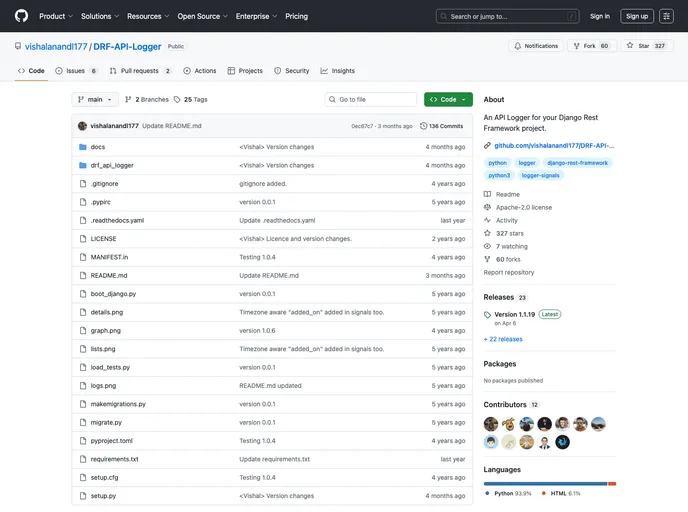Click vishalanandl177 avatar in commit bar
This screenshot has width=688, height=512.
coord(82,126)
